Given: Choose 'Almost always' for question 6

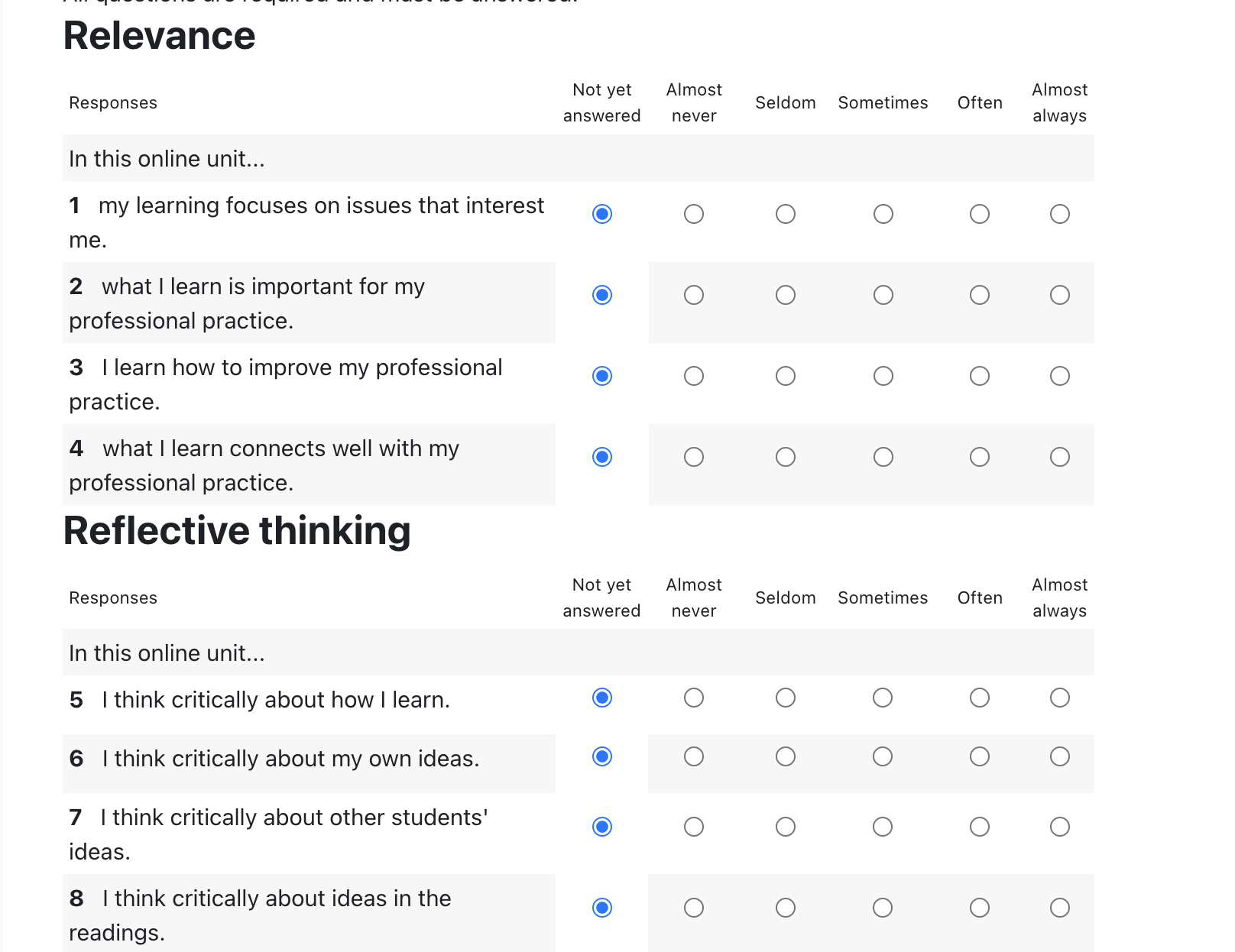Looking at the screenshot, I should point(1059,756).
